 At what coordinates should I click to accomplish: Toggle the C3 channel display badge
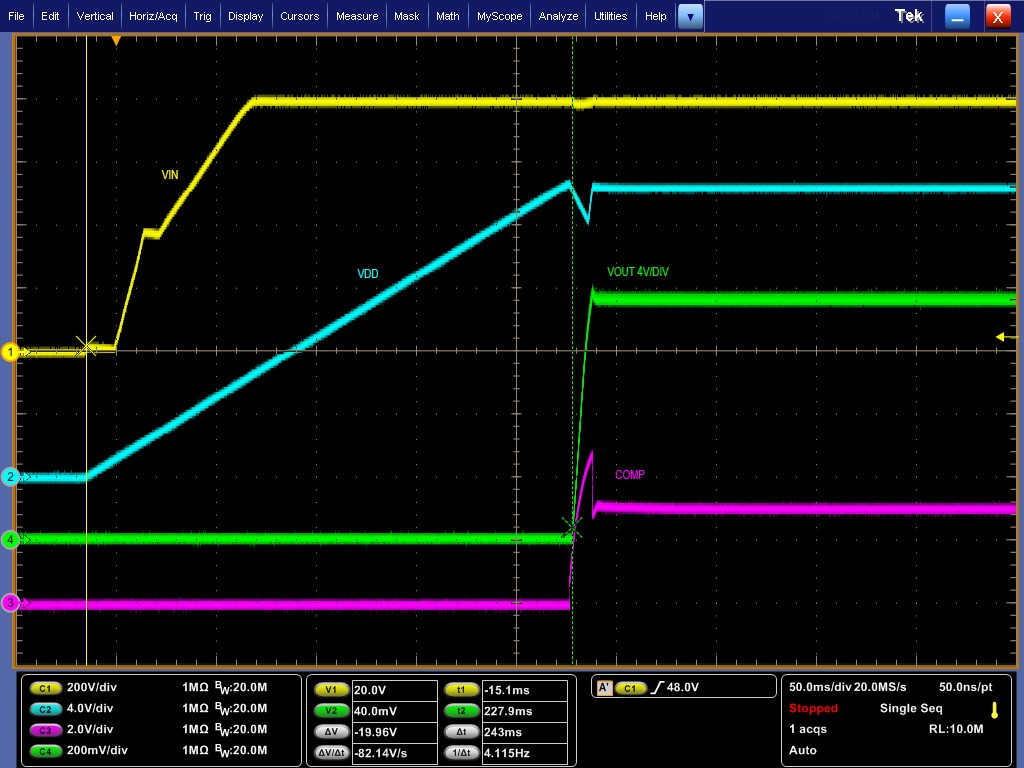tap(44, 730)
